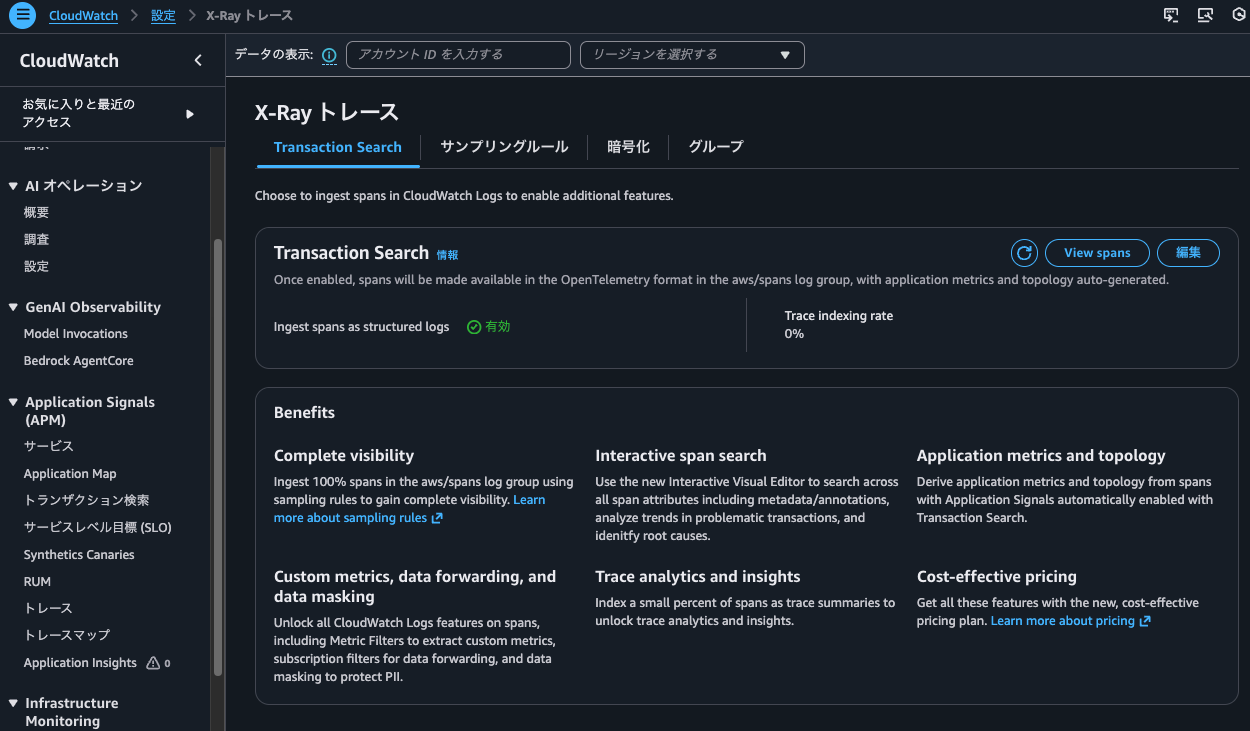
Task: Open the Learn more about pricing link
Action: tap(1063, 620)
